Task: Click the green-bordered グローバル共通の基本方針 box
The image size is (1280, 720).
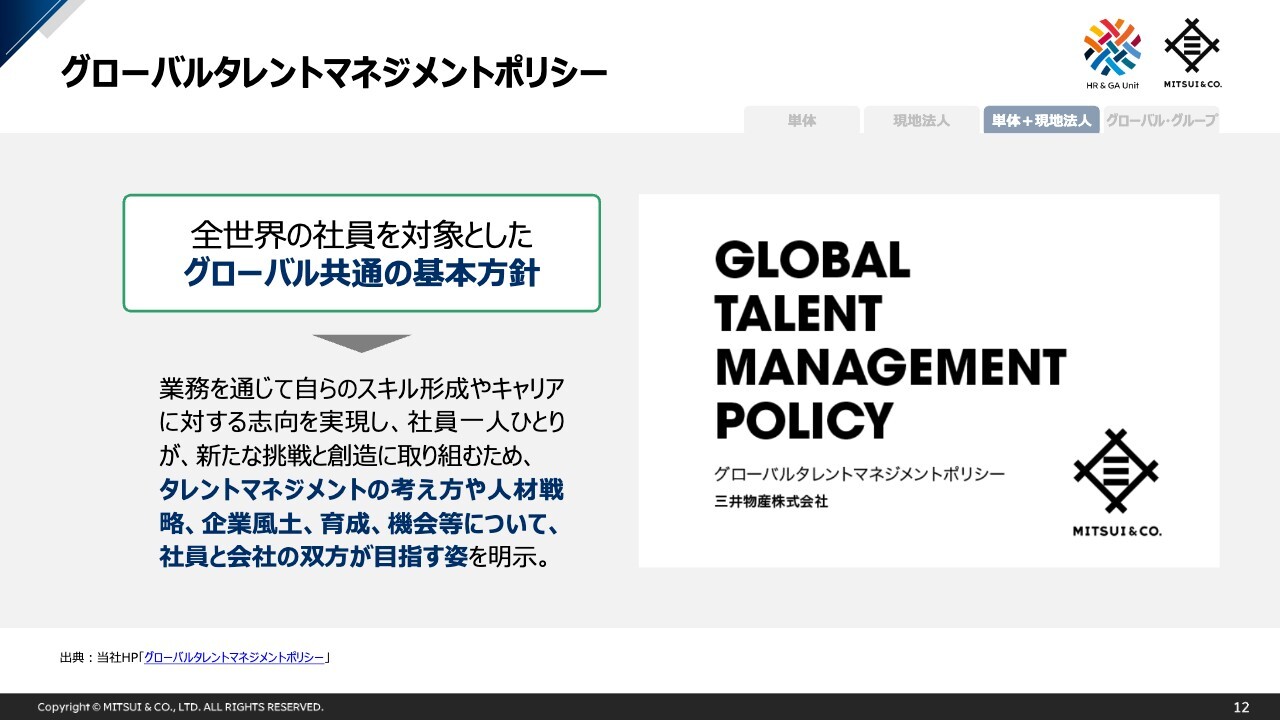Action: (x=361, y=253)
